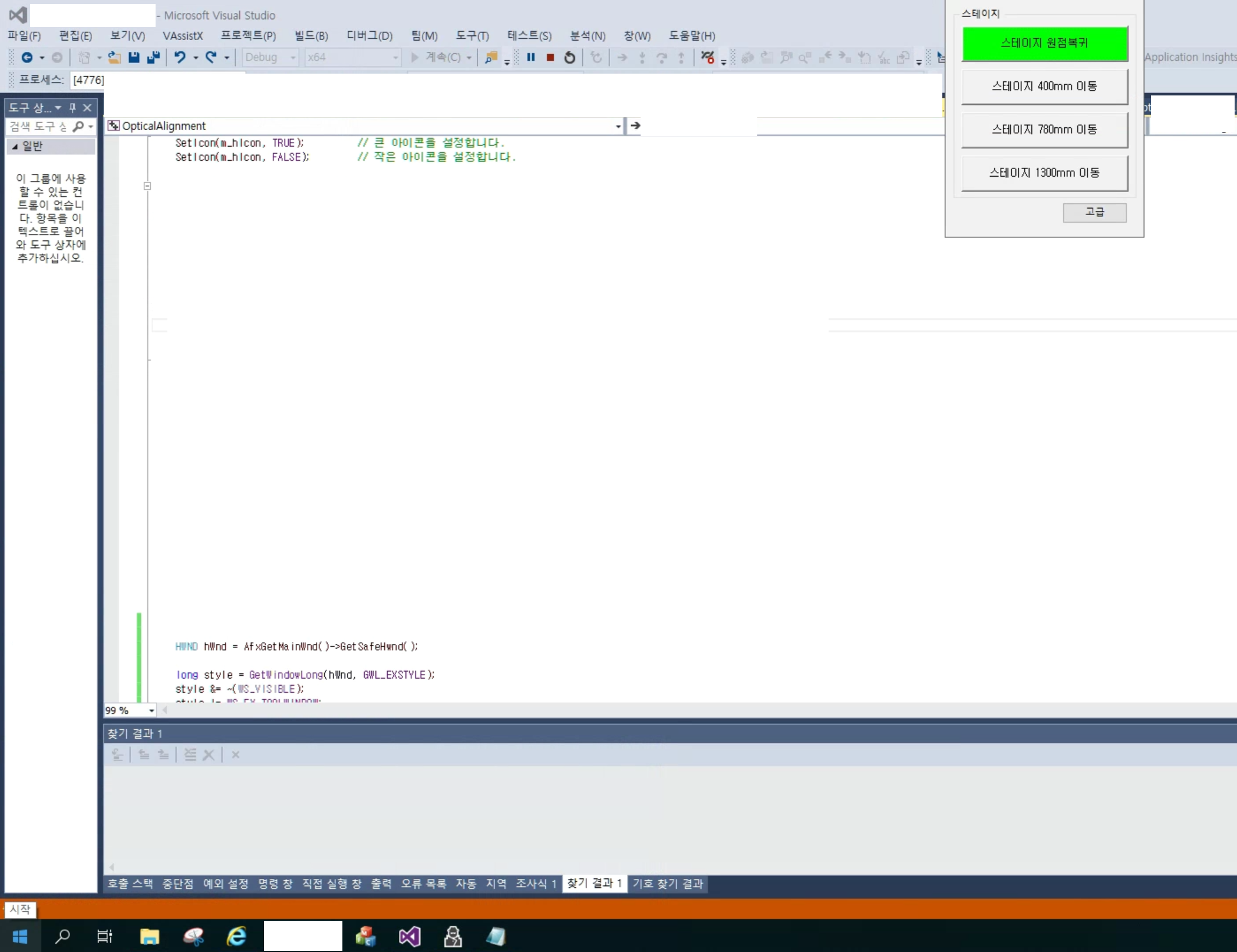Pin the toolbox panel with pushpin
1237x952 pixels.
pyautogui.click(x=72, y=108)
